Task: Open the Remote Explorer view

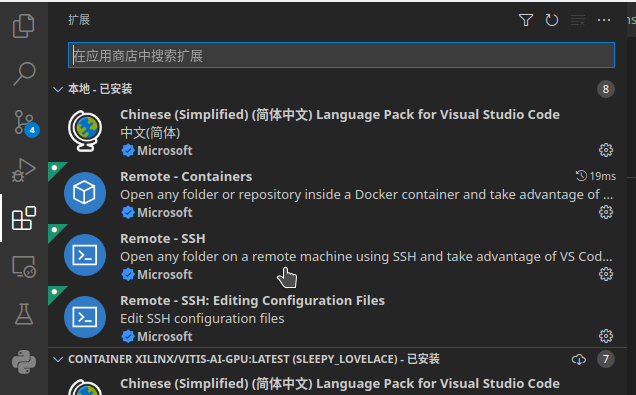Action: (24, 266)
